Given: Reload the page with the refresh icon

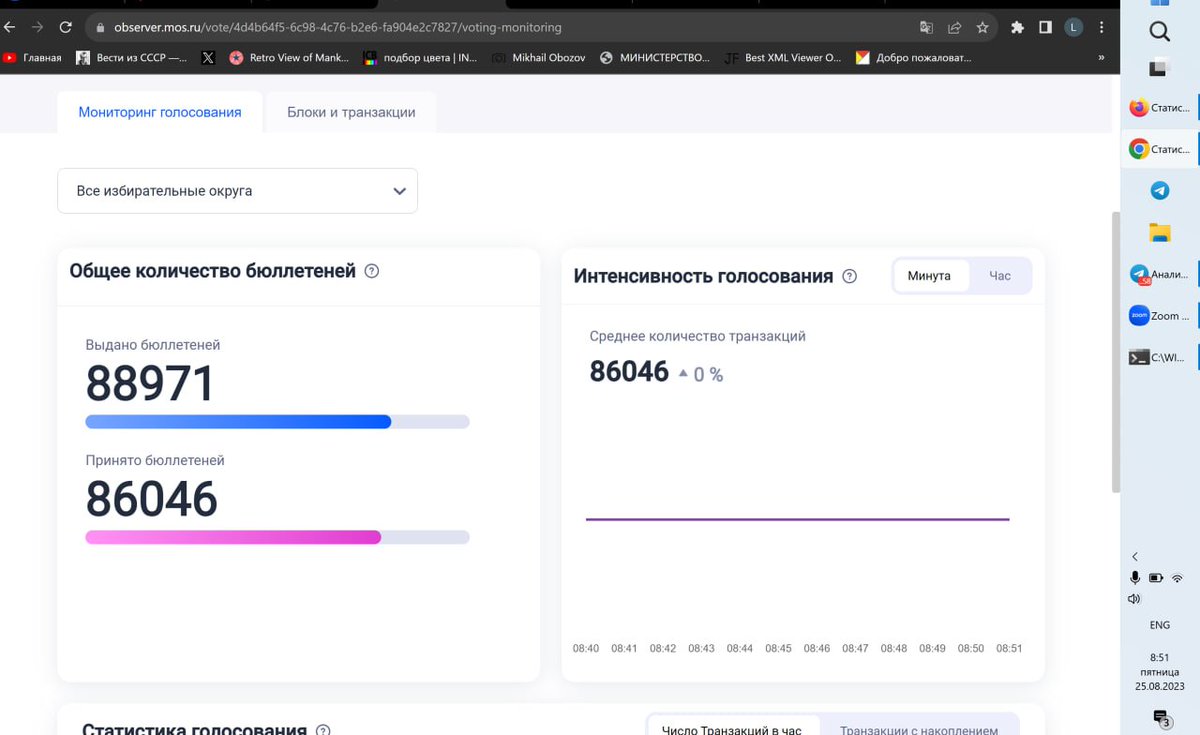Looking at the screenshot, I should (x=66, y=27).
